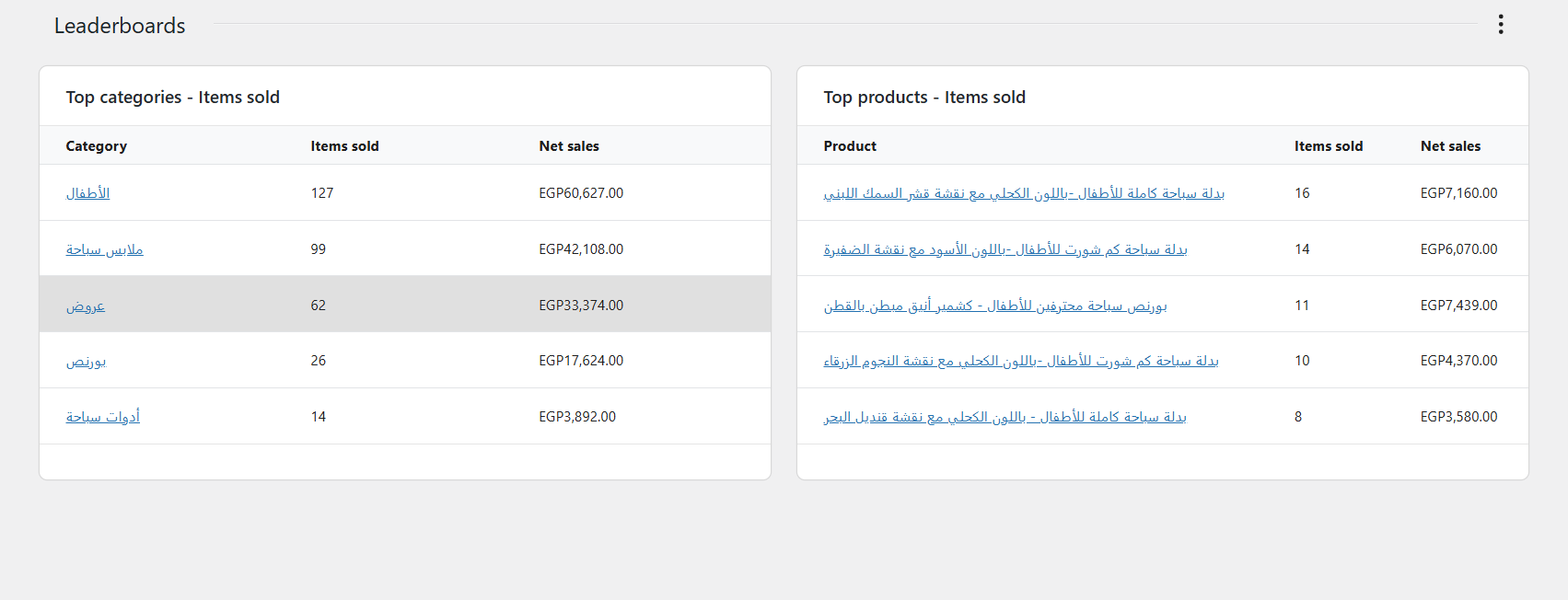This screenshot has width=1568, height=600.
Task: Click the 26 items sold cell
Action: coord(319,361)
